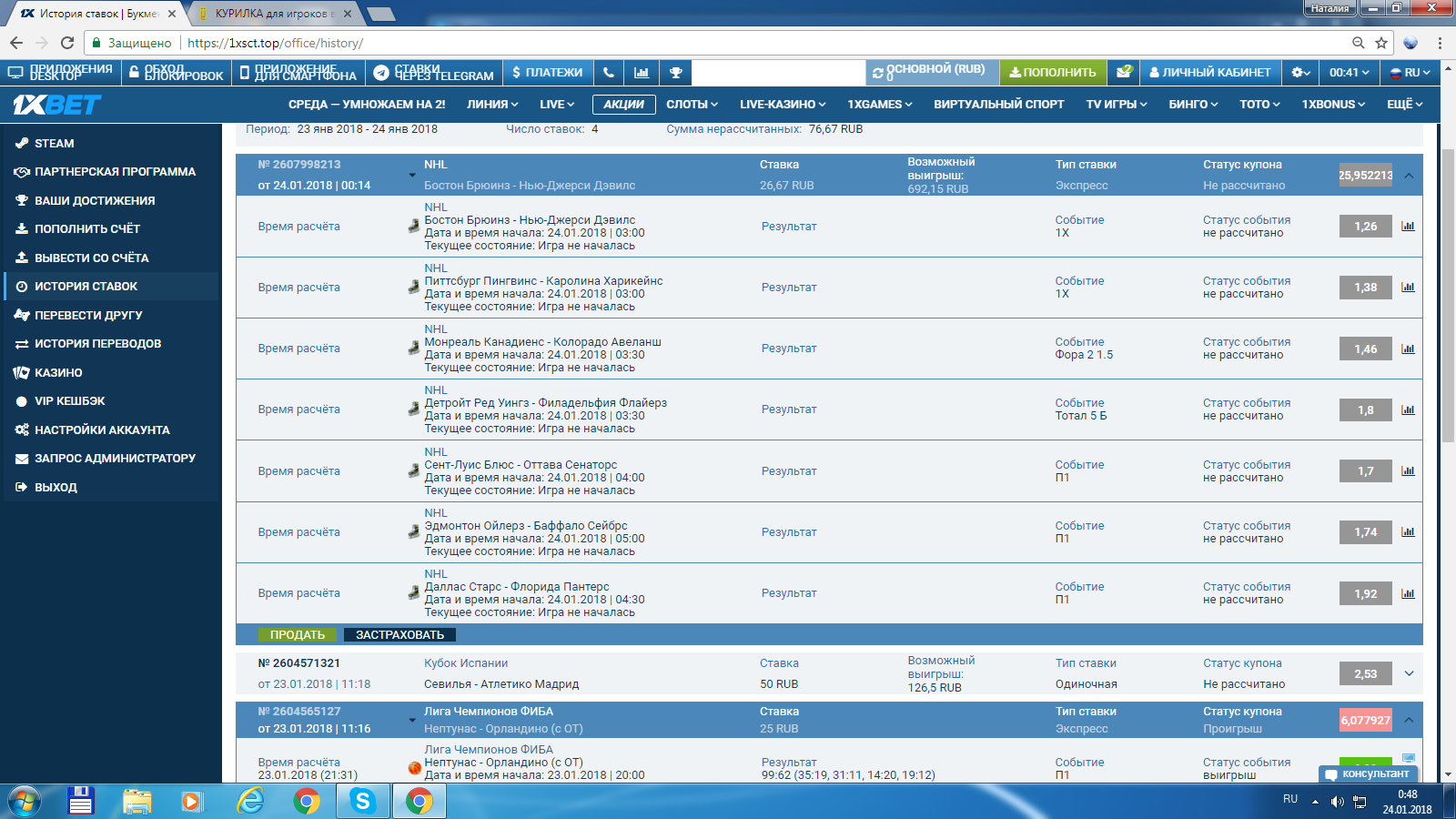Open the 1XBONUS menu
The width and height of the screenshot is (1456, 819).
tap(1333, 105)
